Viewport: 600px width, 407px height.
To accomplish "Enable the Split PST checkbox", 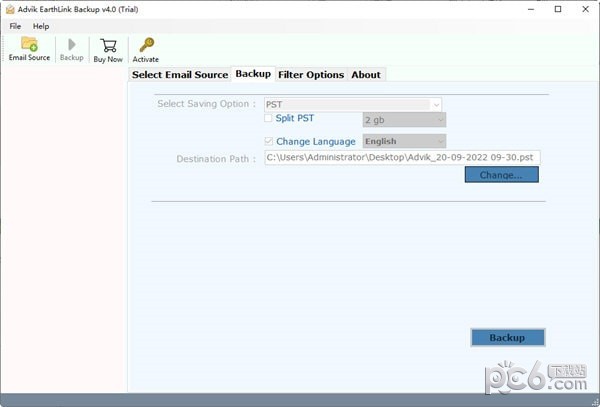I will (x=267, y=119).
